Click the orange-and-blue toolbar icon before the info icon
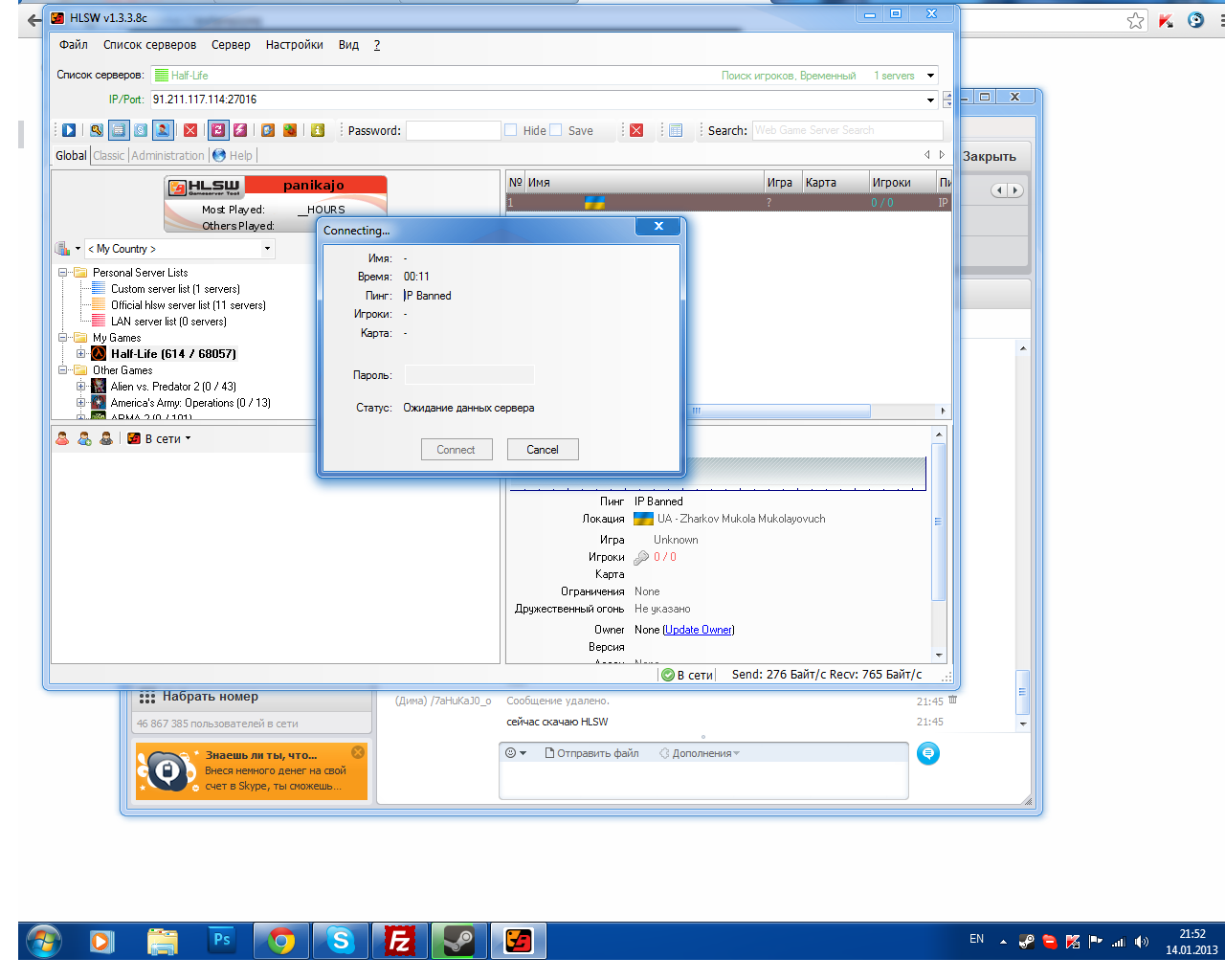Viewport: 1225px width, 980px height. tap(268, 130)
